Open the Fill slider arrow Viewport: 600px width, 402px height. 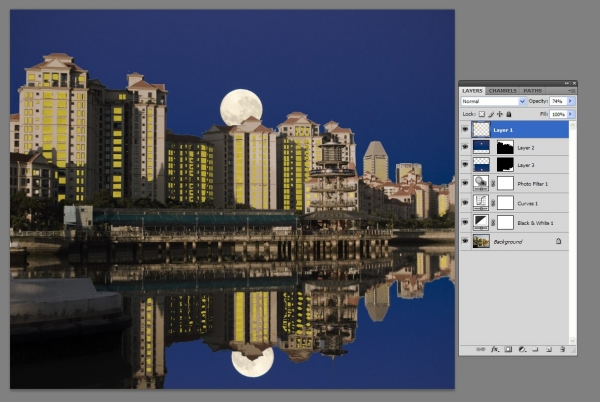coord(571,114)
